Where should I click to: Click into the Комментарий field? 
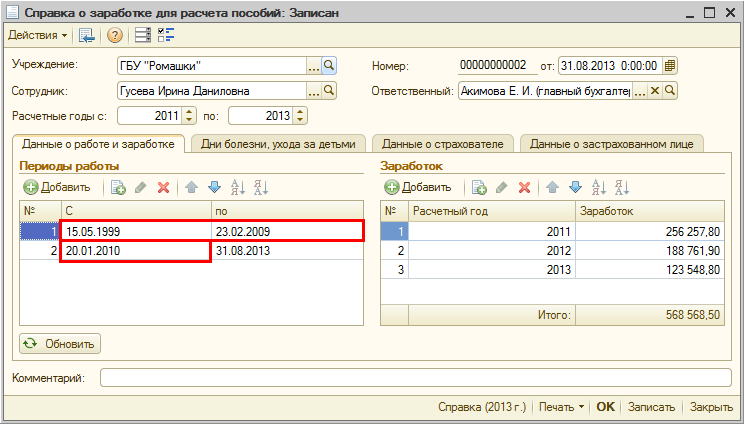pyautogui.click(x=416, y=378)
